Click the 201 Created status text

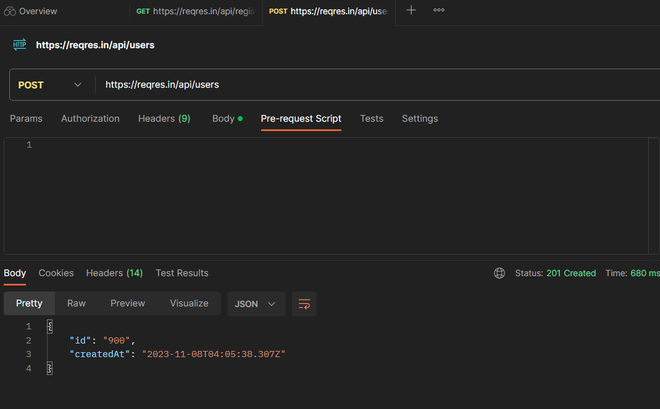(x=570, y=273)
